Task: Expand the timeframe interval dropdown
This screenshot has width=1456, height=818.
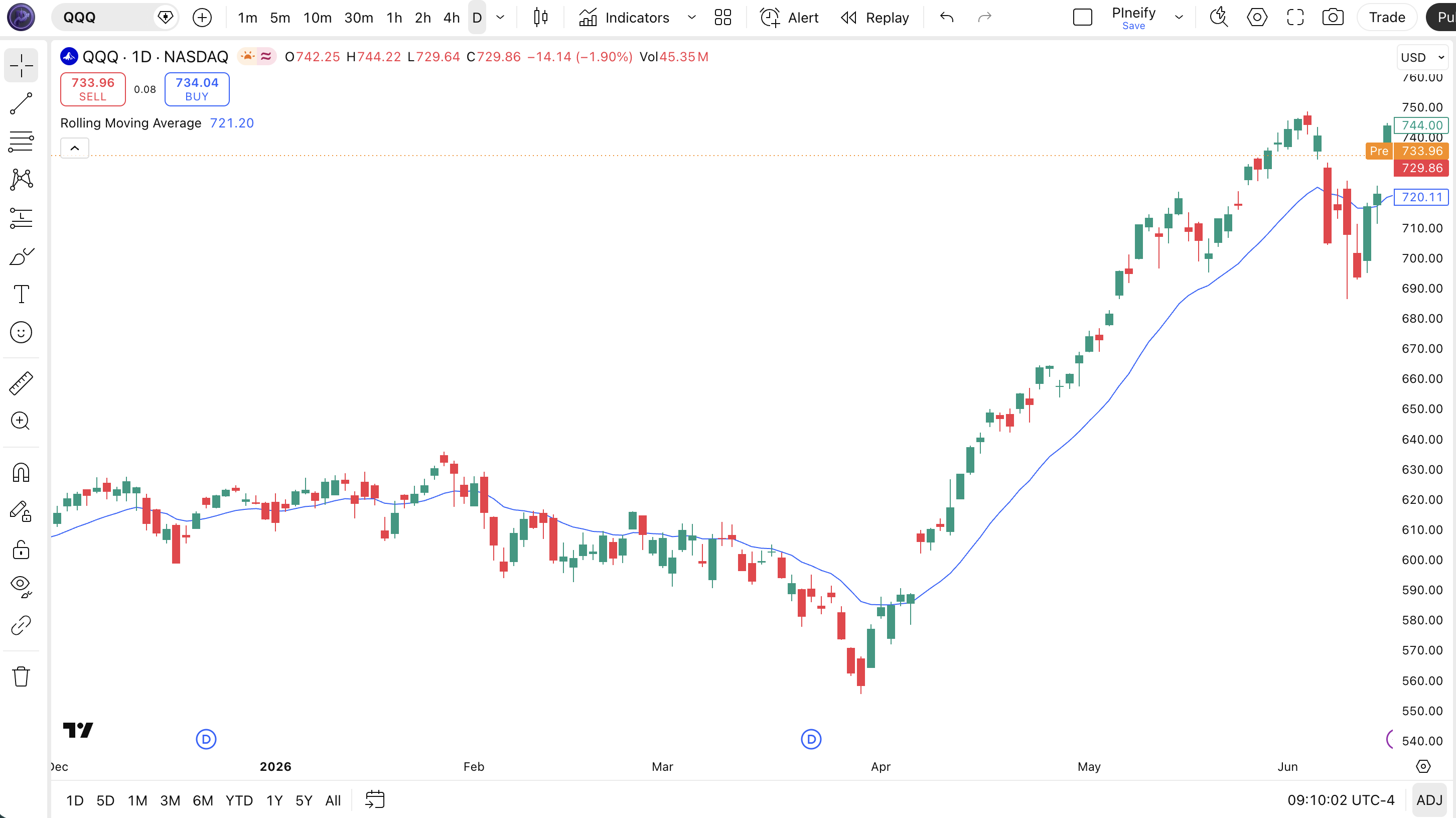Action: coord(500,18)
